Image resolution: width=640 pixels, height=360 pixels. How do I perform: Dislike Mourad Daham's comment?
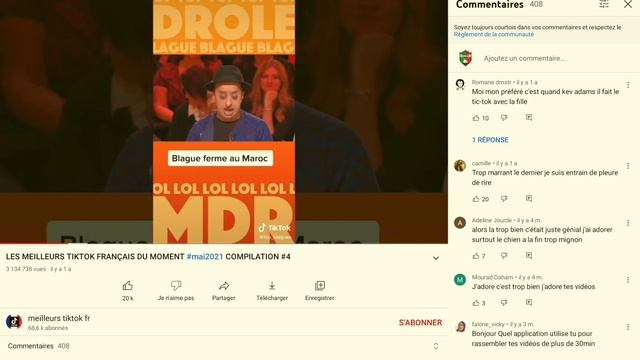click(504, 303)
